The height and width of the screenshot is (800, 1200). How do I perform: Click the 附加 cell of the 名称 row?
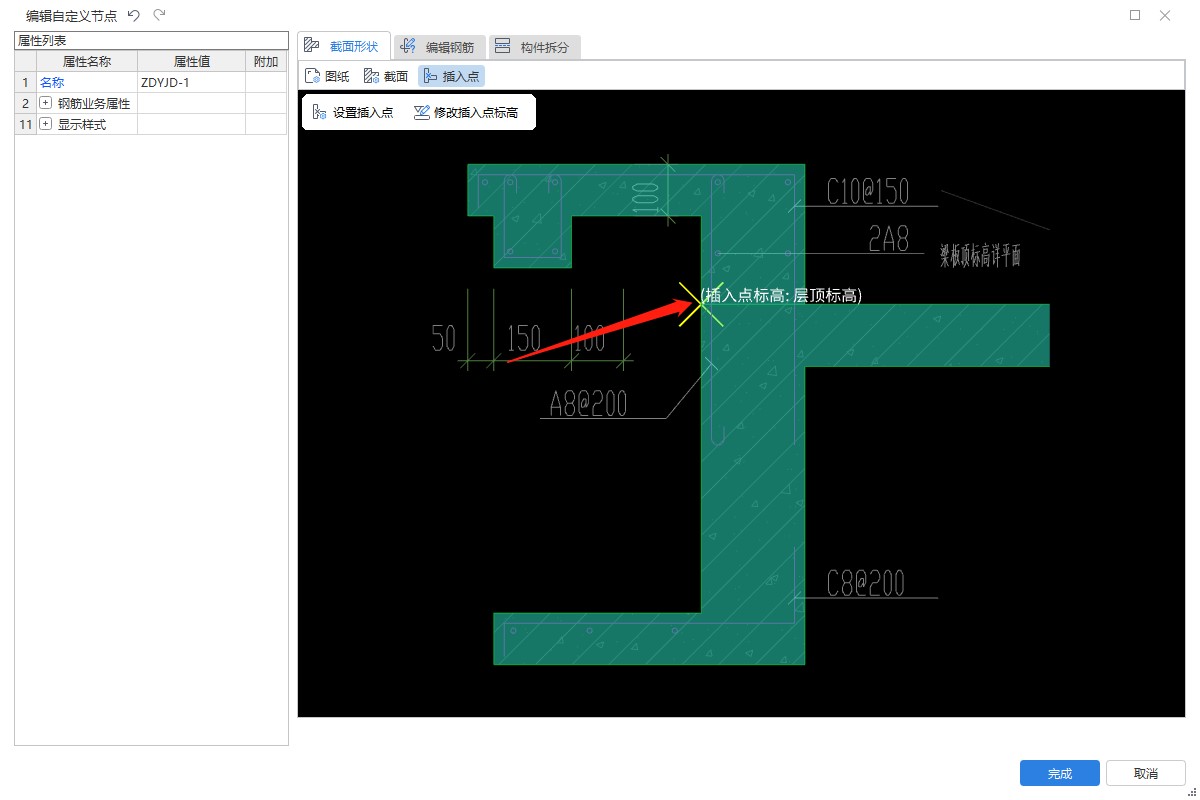266,82
